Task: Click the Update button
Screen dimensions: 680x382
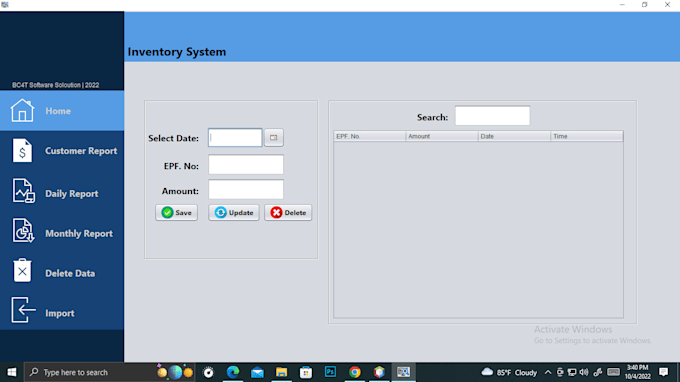Action: (234, 212)
